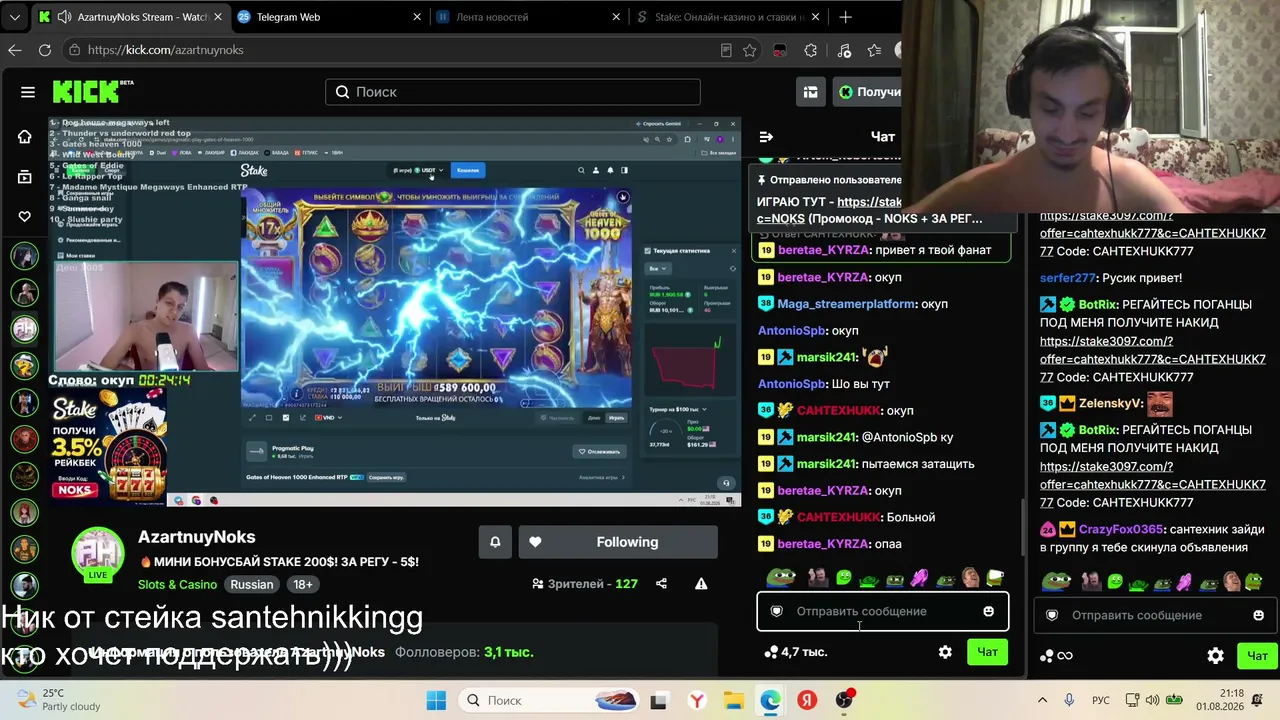Open the Maga_streamerplatform user profile
This screenshot has height=720, width=1280.
(846, 304)
